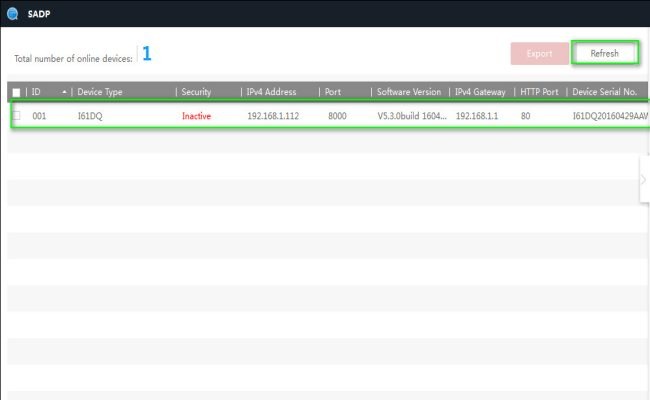This screenshot has width=650, height=400.
Task: Select the I61DQ device type cell
Action: (x=91, y=116)
